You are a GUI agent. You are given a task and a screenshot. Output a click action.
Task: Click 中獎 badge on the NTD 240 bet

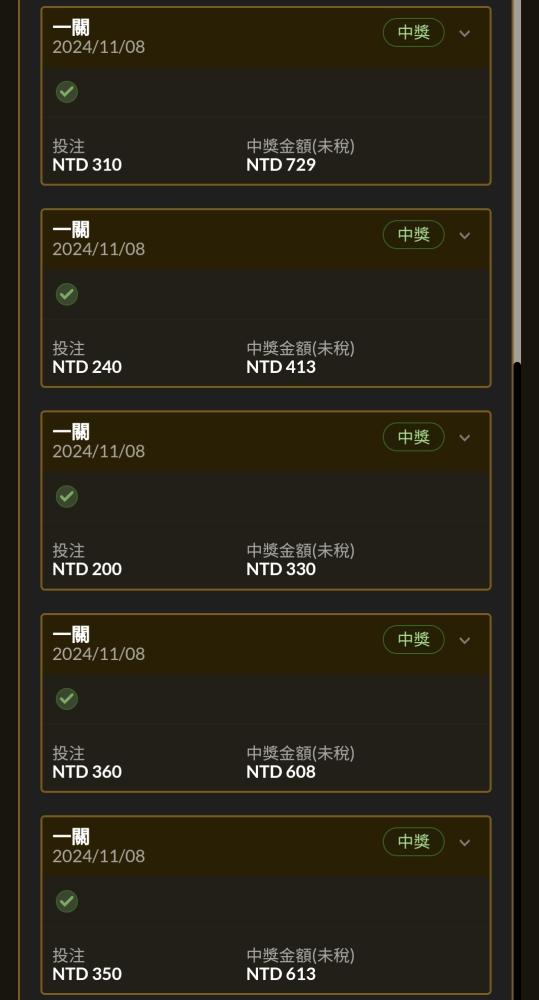point(413,235)
